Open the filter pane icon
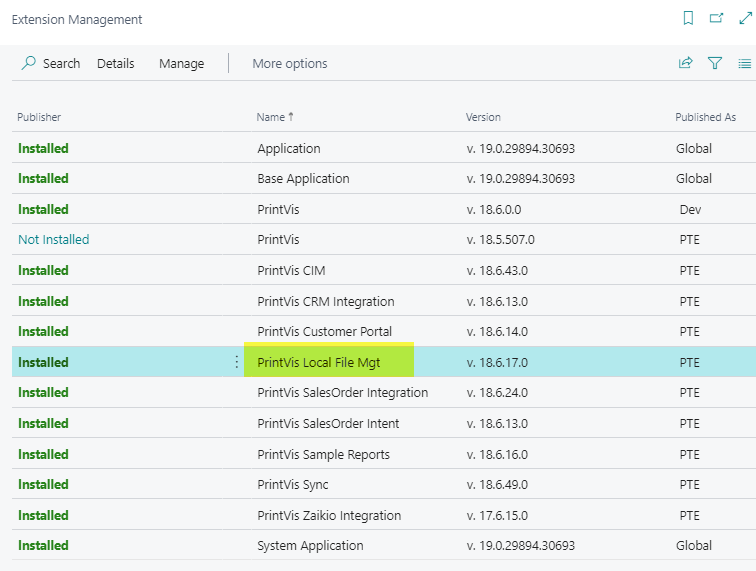This screenshot has width=756, height=571. (x=715, y=63)
